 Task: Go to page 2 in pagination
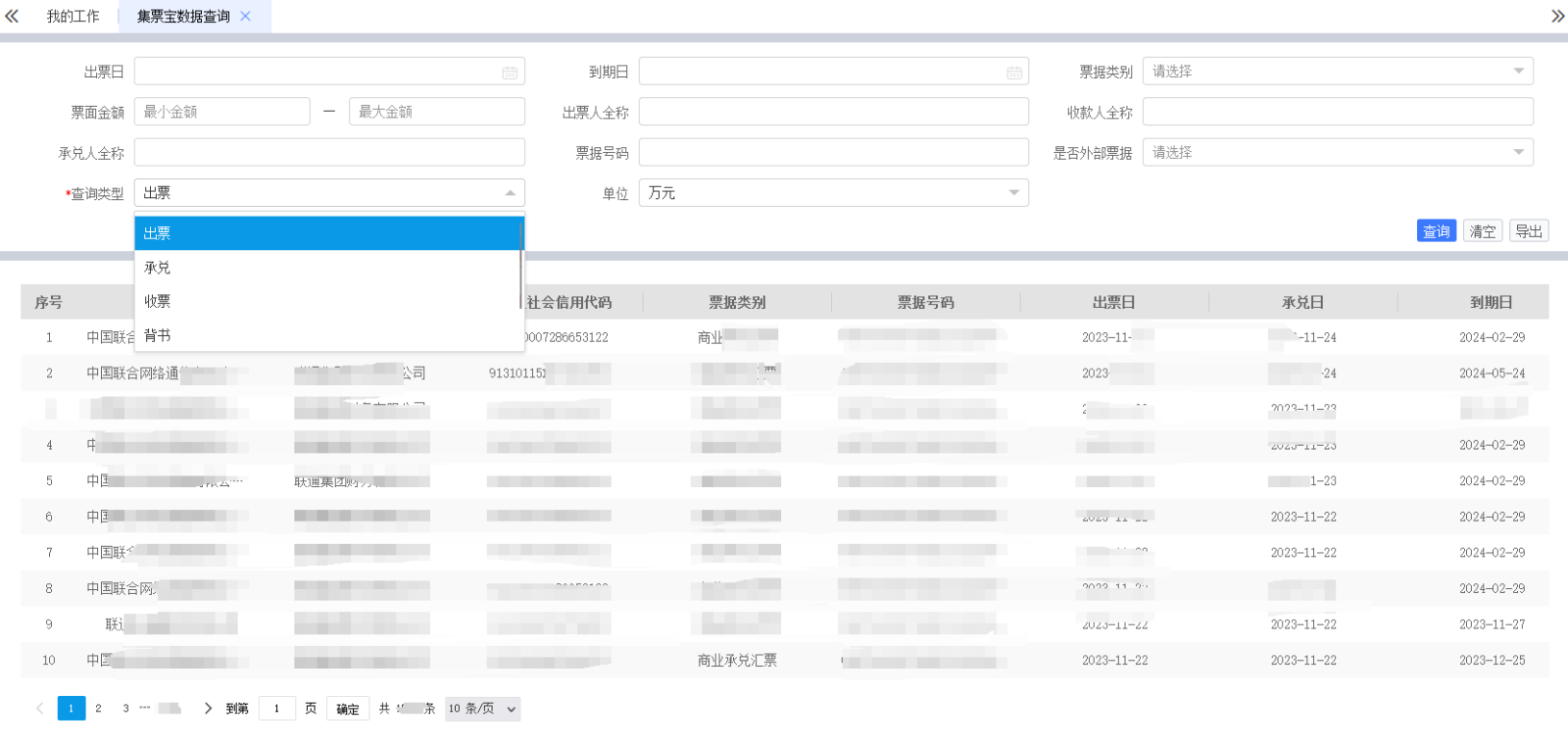pos(98,708)
